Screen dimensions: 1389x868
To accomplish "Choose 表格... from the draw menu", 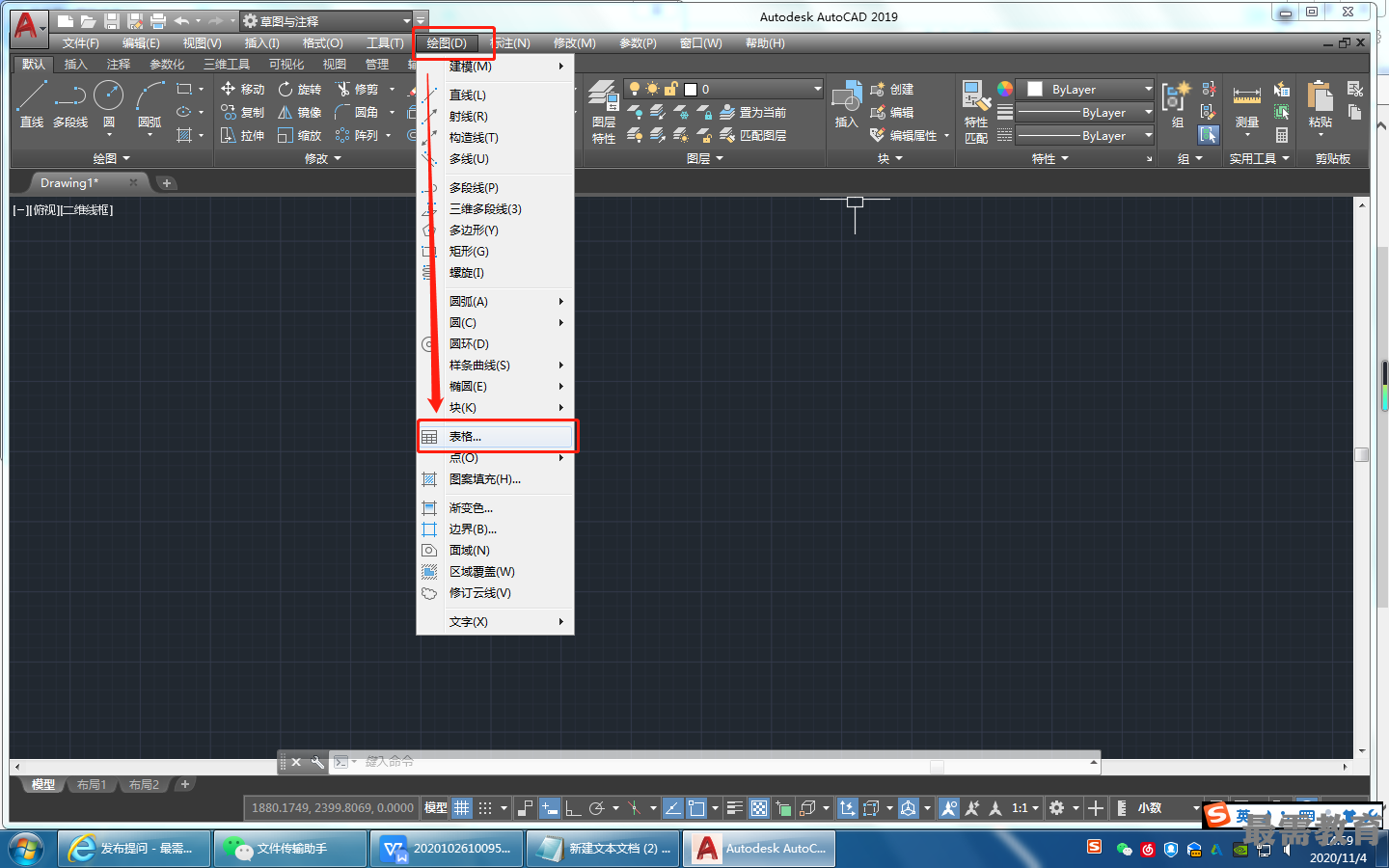I will [496, 437].
